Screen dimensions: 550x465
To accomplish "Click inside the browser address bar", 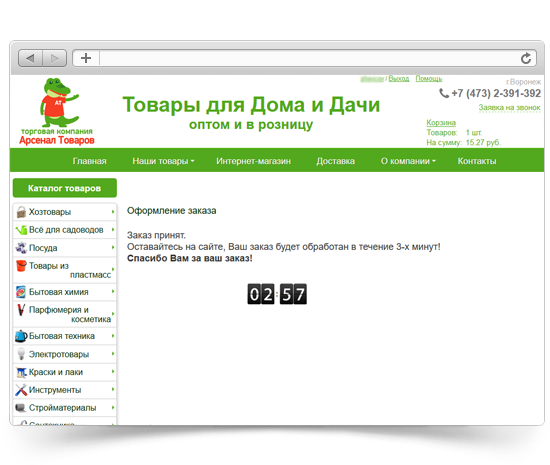I will point(309,58).
